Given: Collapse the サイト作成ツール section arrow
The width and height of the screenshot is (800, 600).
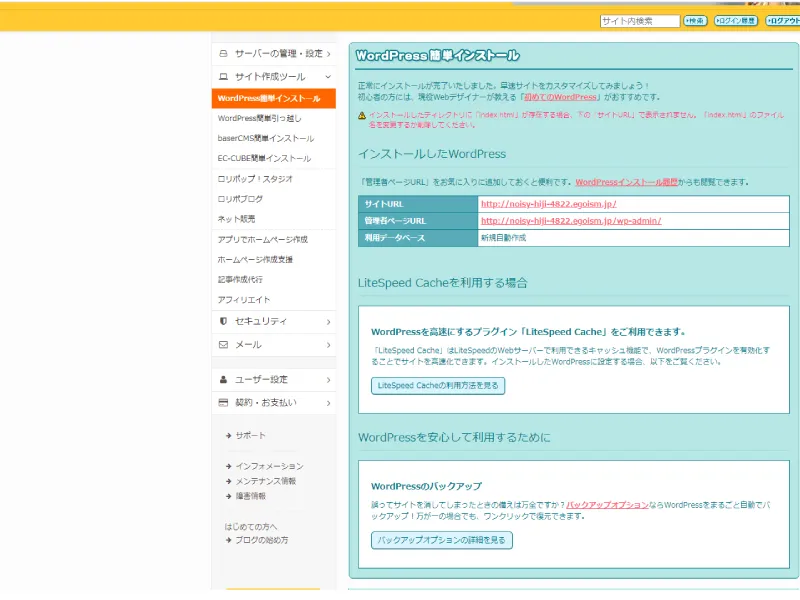Looking at the screenshot, I should [x=328, y=77].
